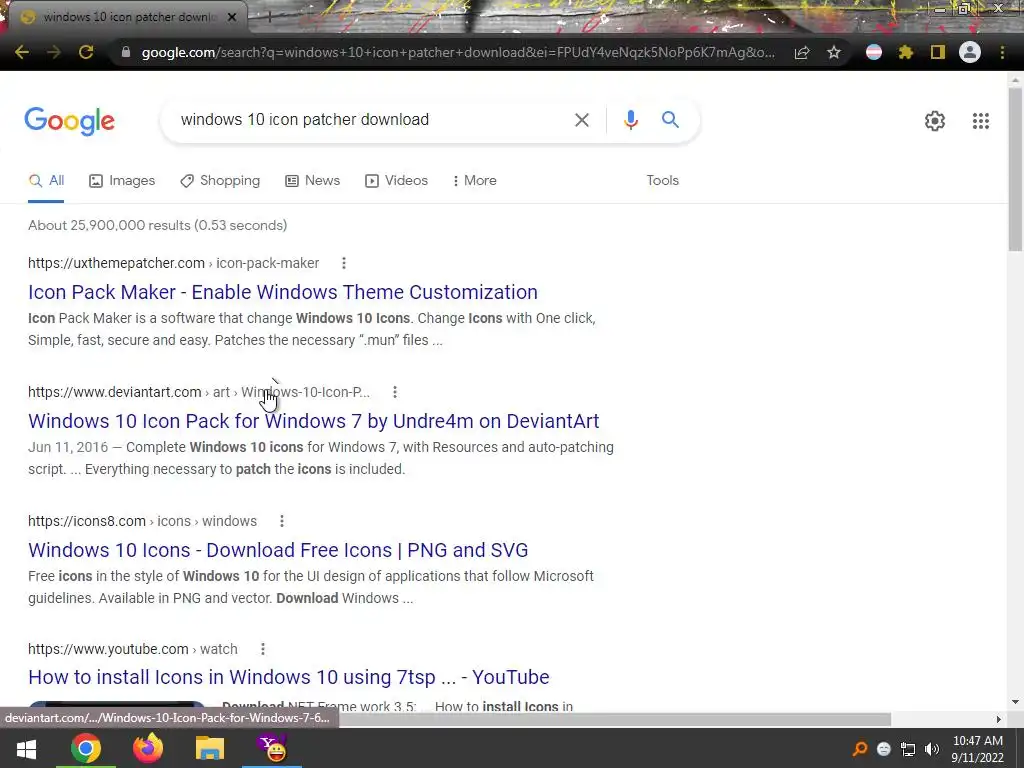Open options for icons8.com result

281,521
